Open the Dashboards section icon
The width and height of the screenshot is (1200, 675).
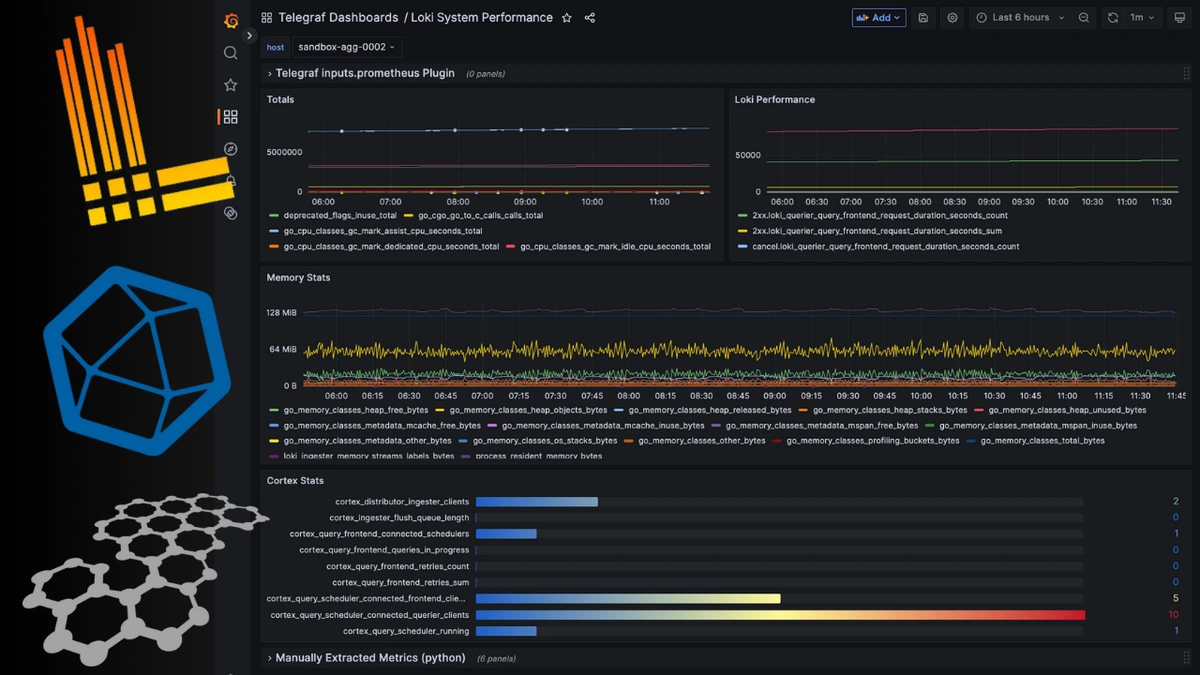coord(231,117)
